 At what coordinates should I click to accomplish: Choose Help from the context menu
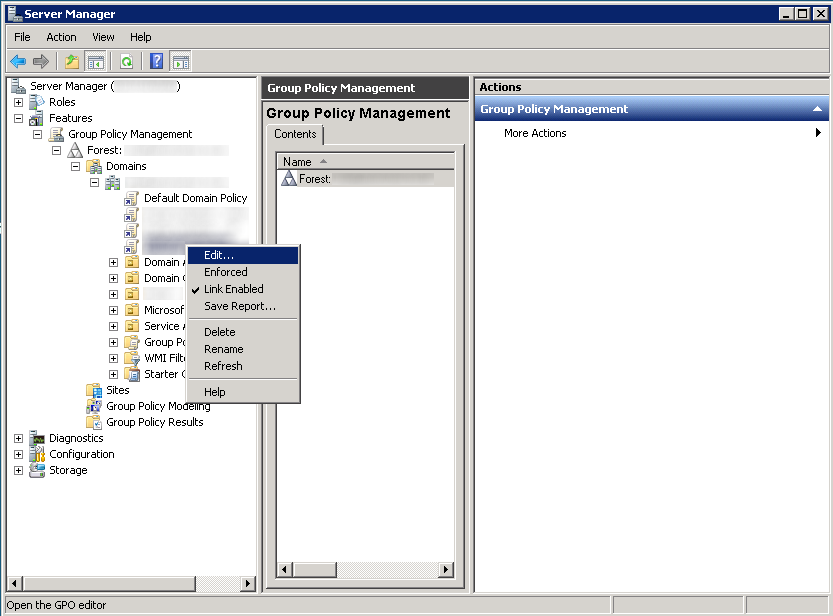coord(243,392)
